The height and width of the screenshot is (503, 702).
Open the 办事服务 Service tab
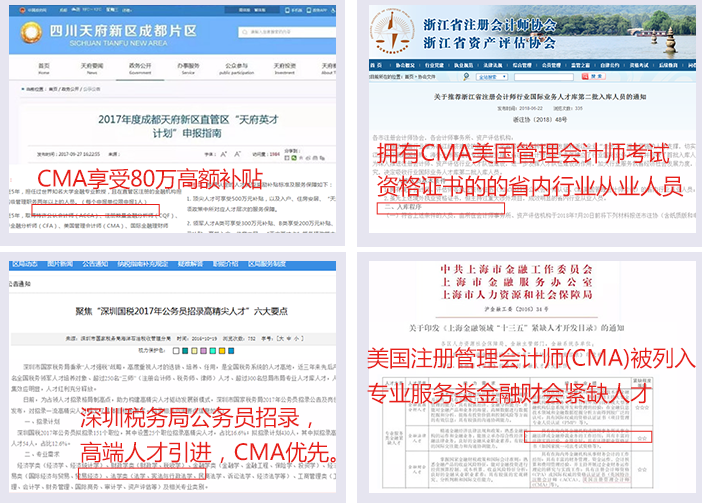(x=185, y=68)
